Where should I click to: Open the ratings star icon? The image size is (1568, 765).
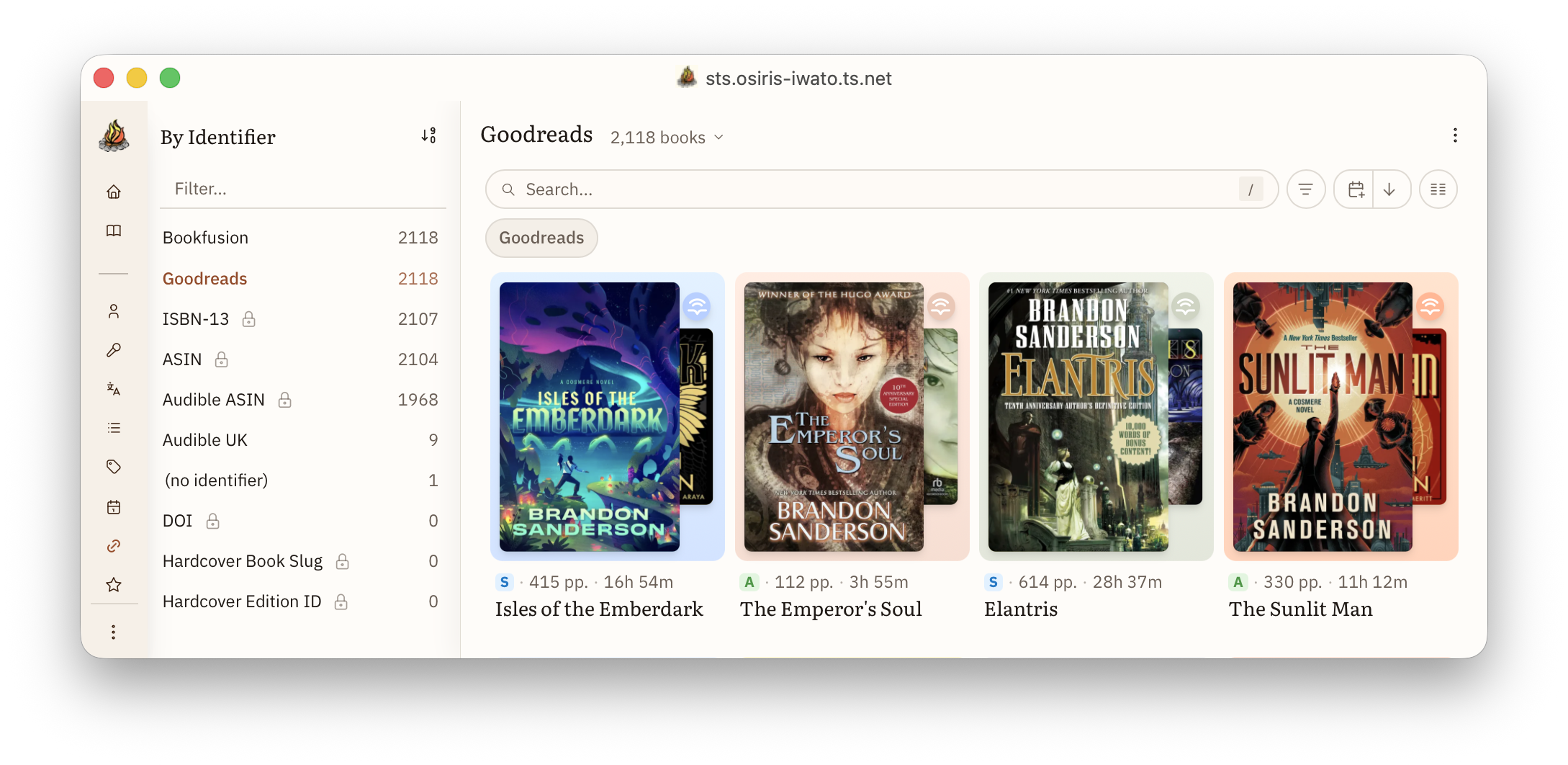tap(114, 585)
